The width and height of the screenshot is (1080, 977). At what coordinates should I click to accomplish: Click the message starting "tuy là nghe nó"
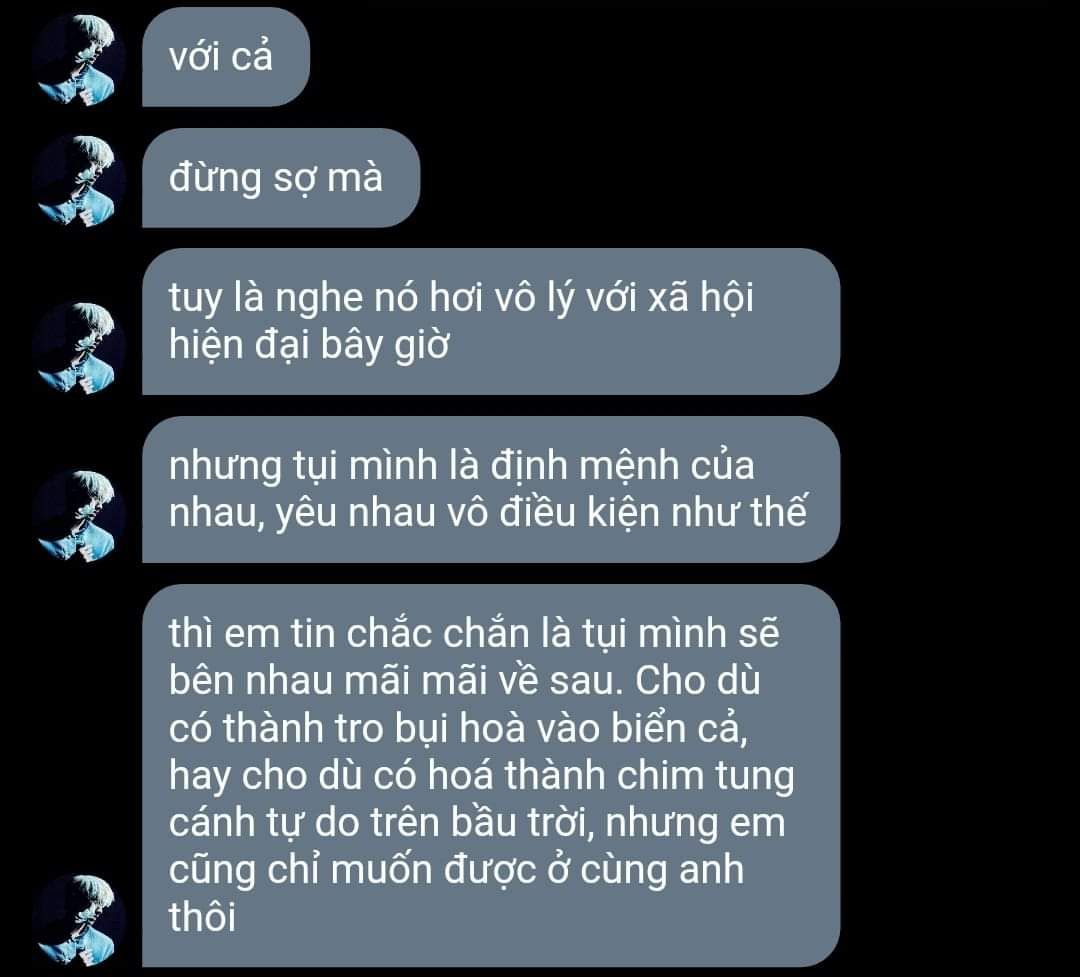click(x=491, y=321)
